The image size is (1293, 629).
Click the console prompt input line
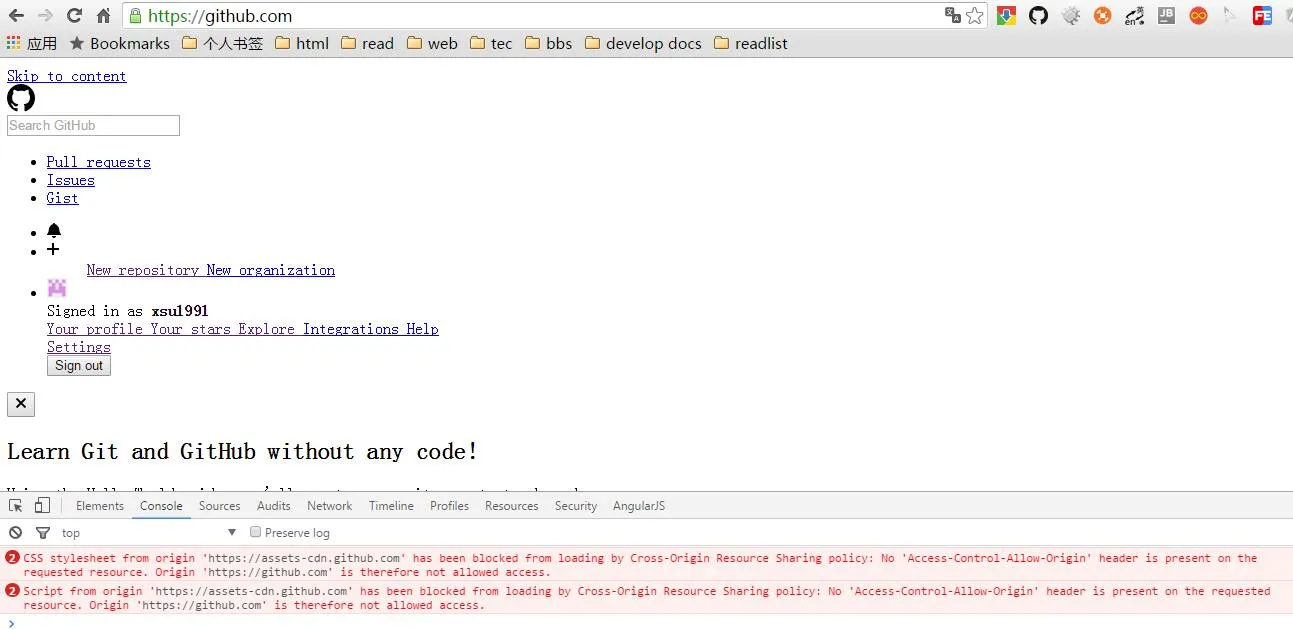point(646,622)
